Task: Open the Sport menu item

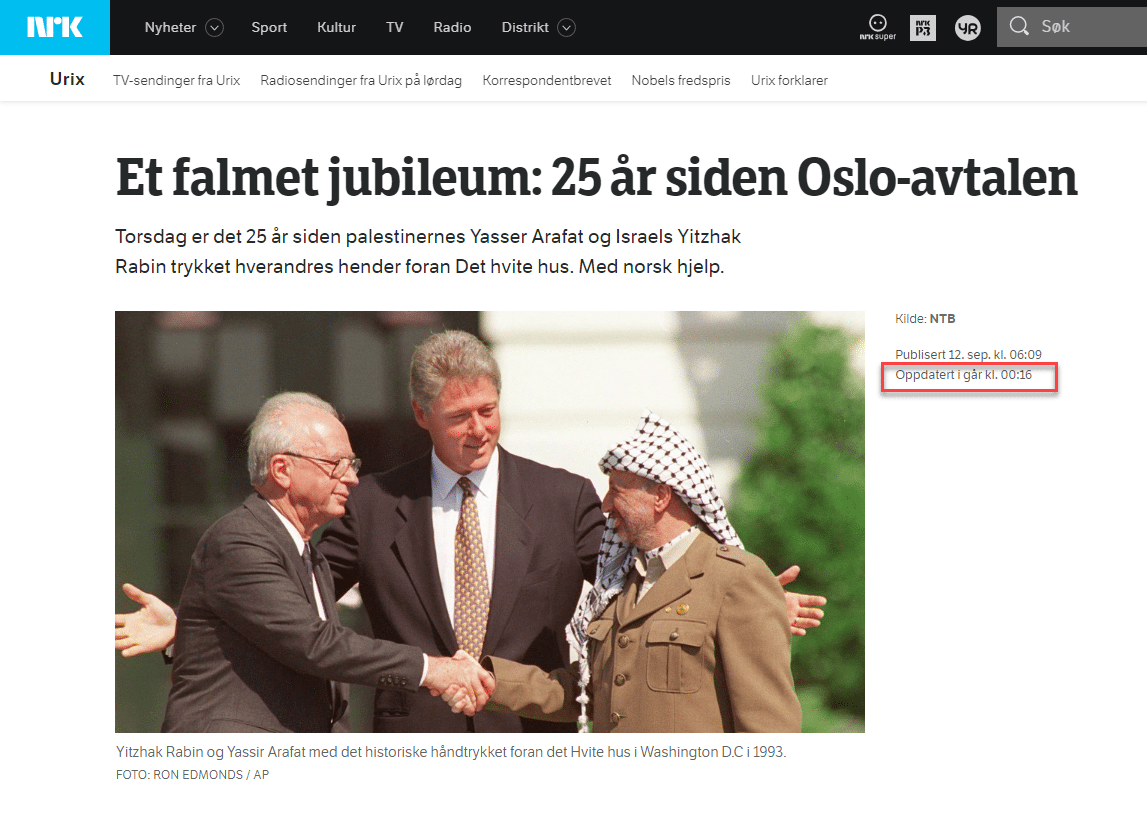Action: click(269, 27)
